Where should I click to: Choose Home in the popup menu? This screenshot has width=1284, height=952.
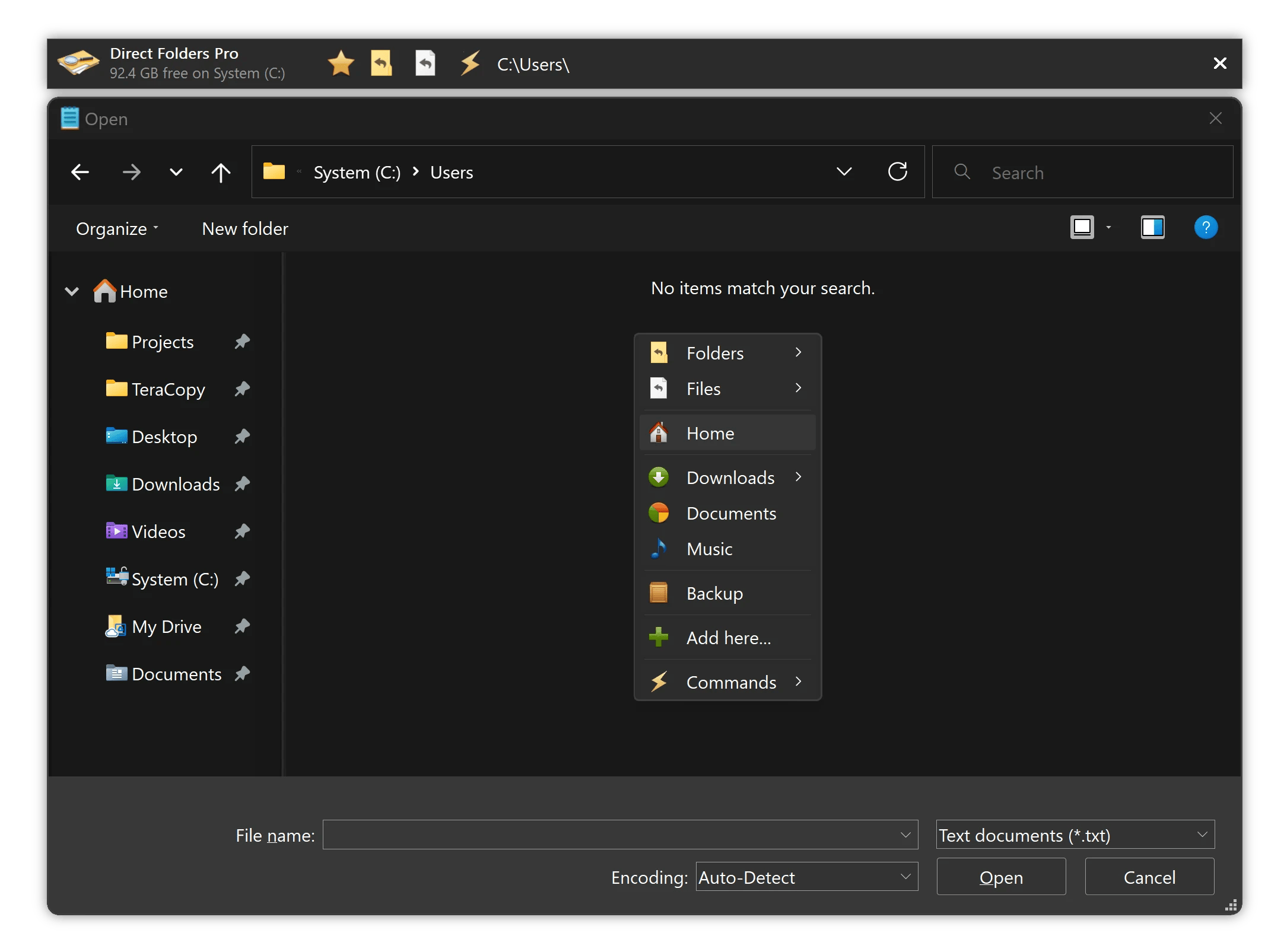coord(727,433)
